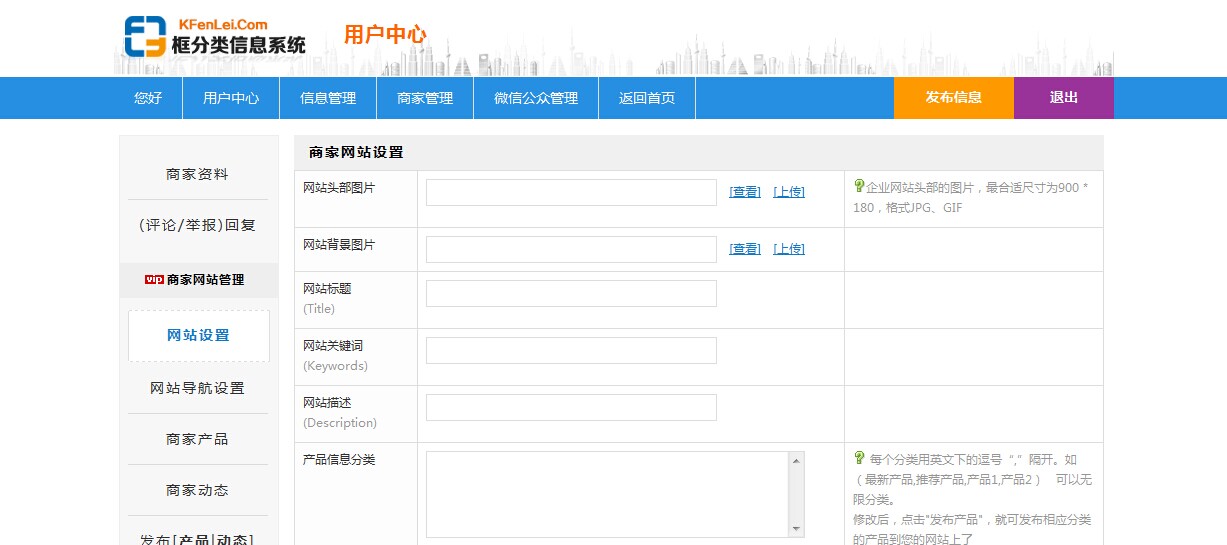The image size is (1227, 545).
Task: Click the hint icon beside header image tip
Action: (x=858, y=185)
